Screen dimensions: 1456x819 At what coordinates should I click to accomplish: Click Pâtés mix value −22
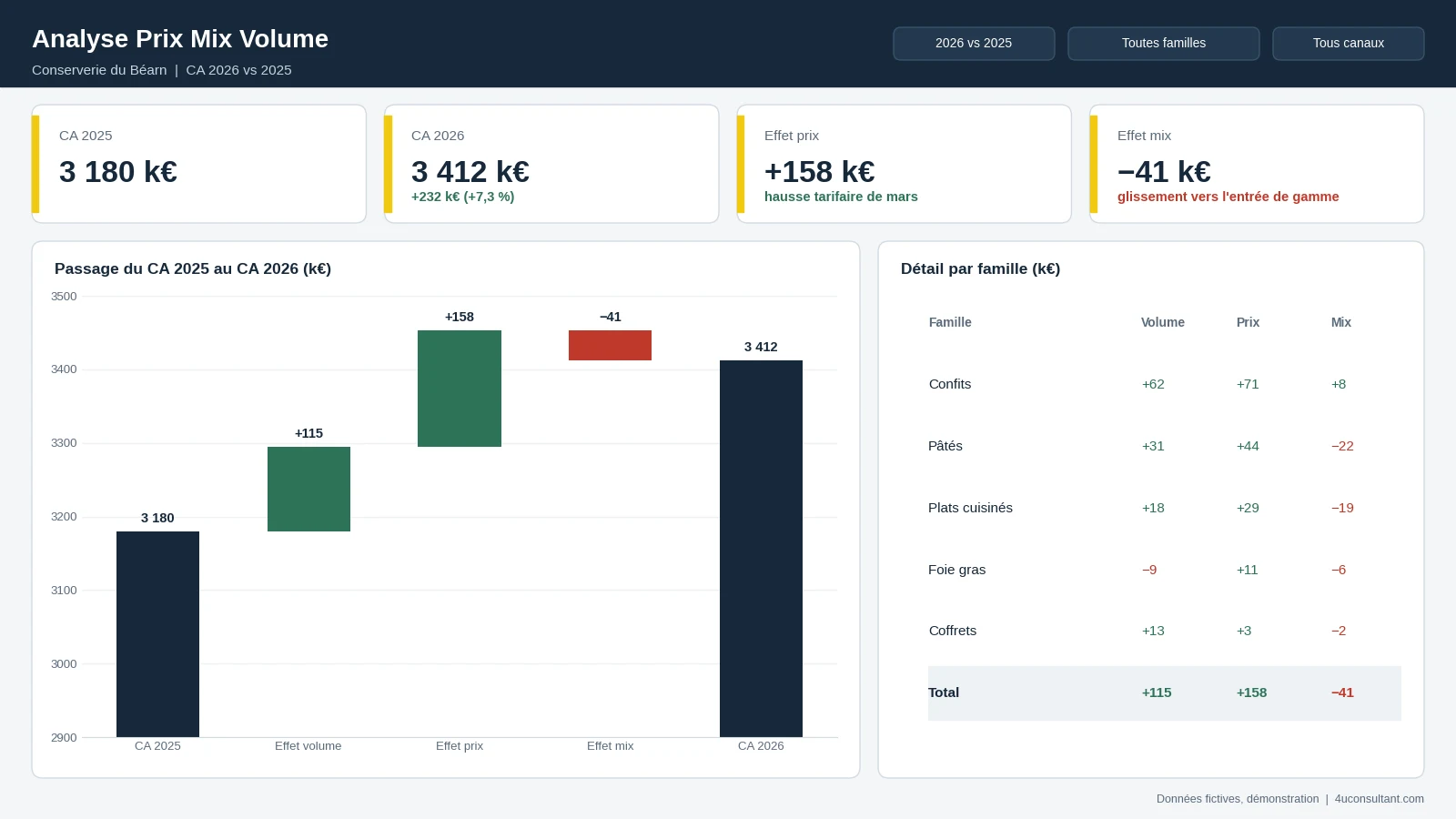tap(1342, 446)
